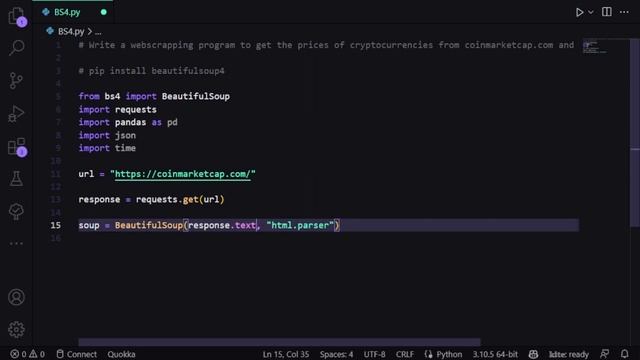Open the Search view

coord(16,48)
